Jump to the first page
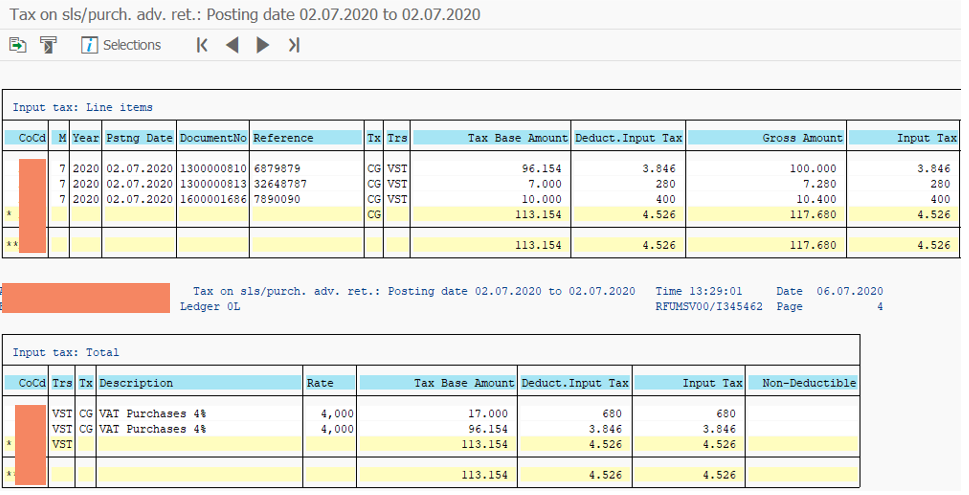 point(202,45)
